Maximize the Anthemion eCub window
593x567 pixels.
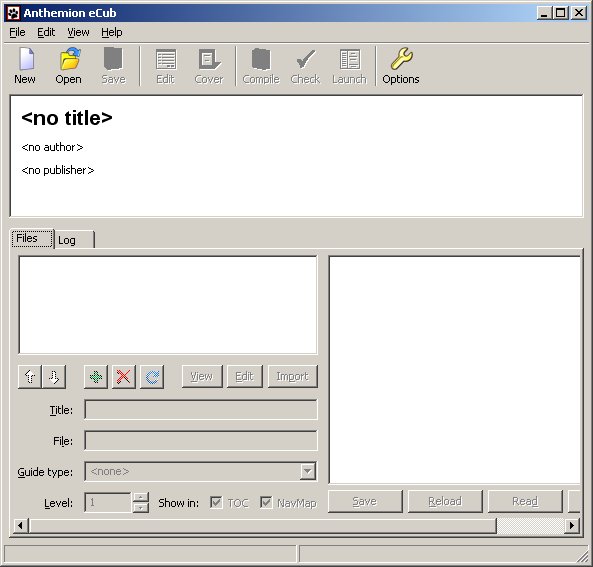pyautogui.click(x=560, y=13)
